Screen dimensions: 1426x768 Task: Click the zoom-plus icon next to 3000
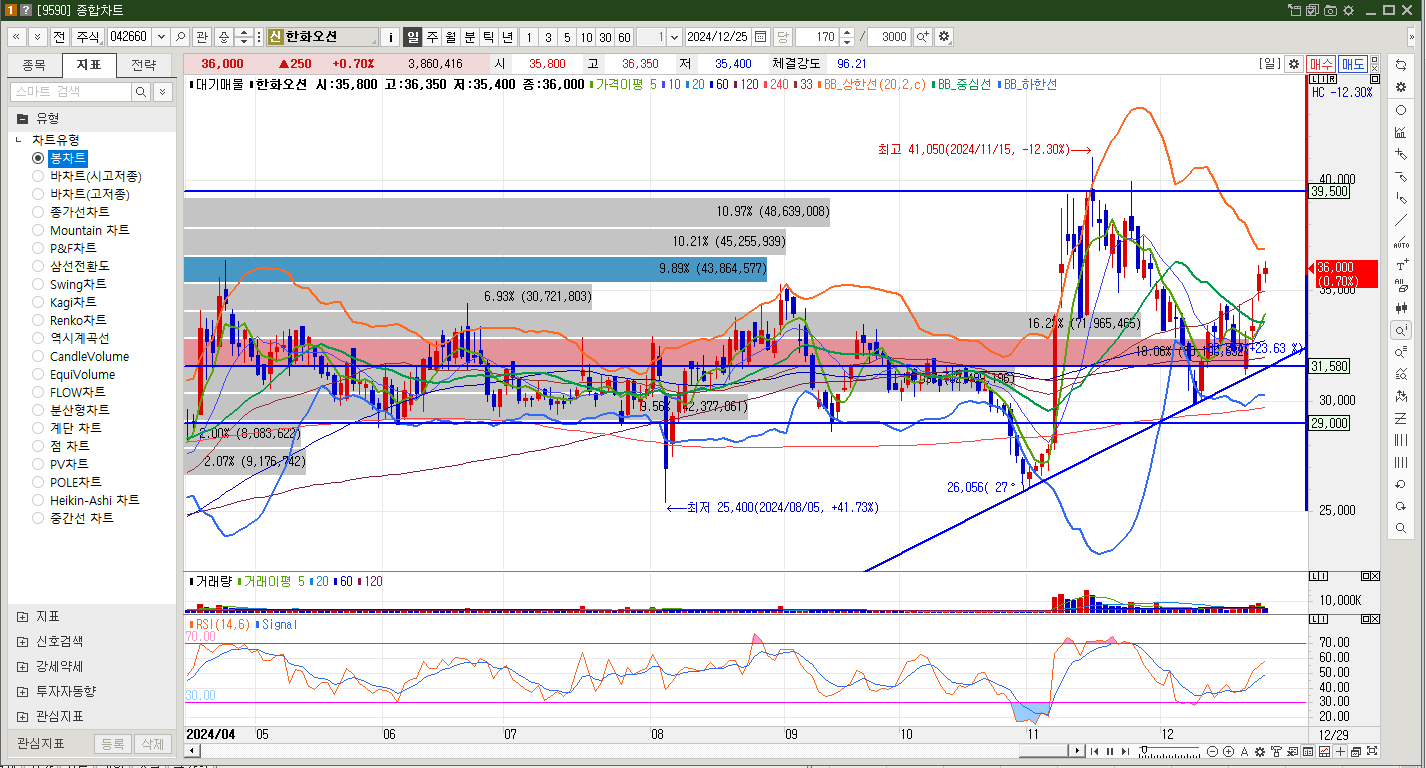[x=922, y=36]
